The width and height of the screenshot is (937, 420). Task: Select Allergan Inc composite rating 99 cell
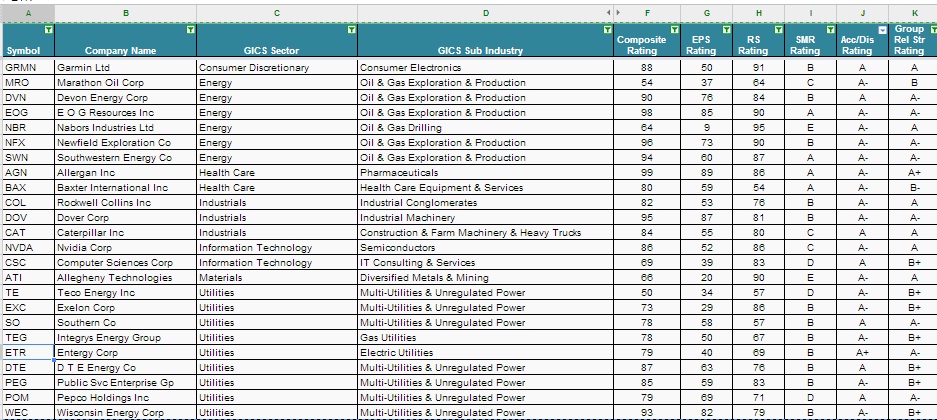click(649, 172)
